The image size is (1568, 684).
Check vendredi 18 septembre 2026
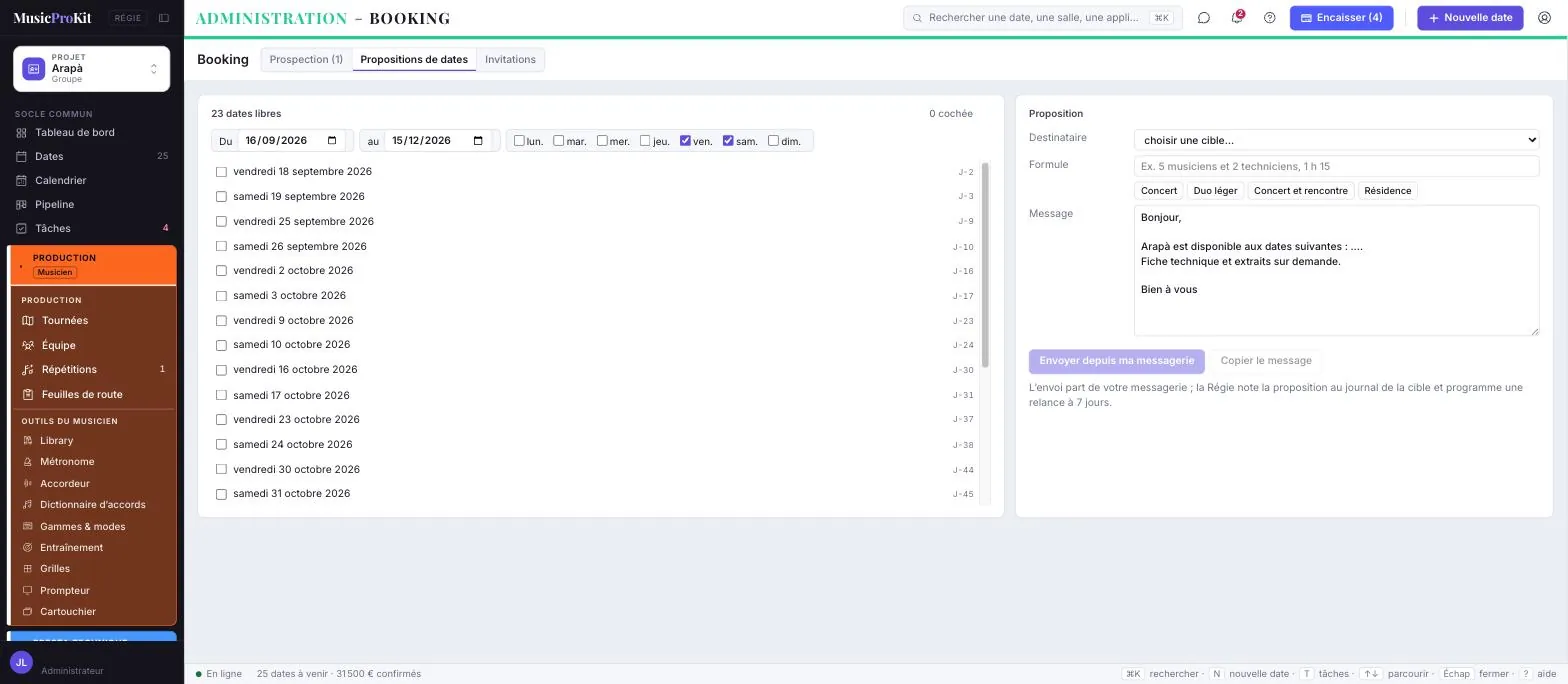(222, 172)
